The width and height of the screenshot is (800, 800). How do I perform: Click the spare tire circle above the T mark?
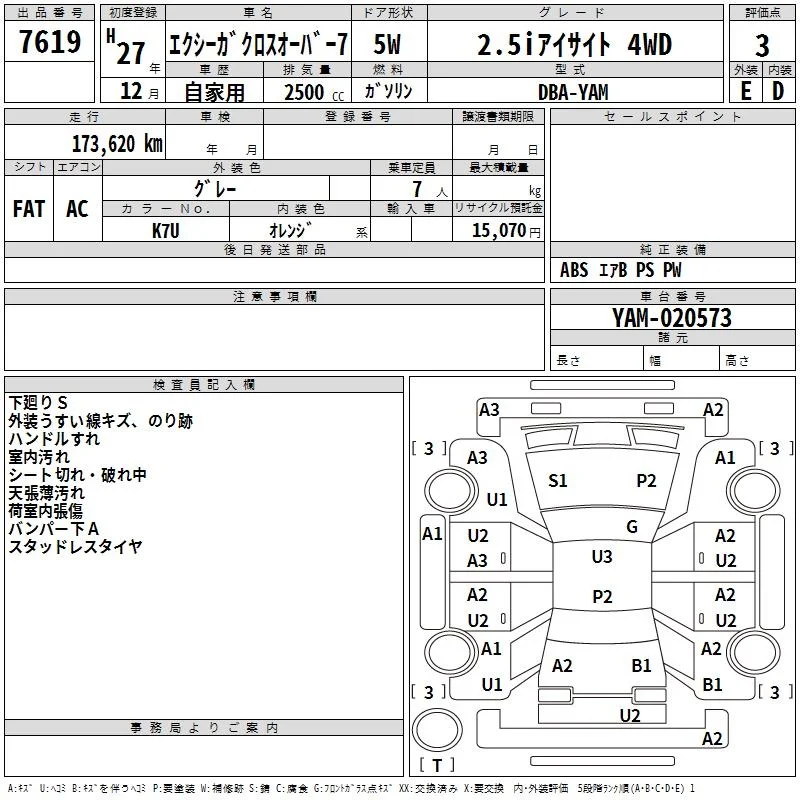(437, 731)
